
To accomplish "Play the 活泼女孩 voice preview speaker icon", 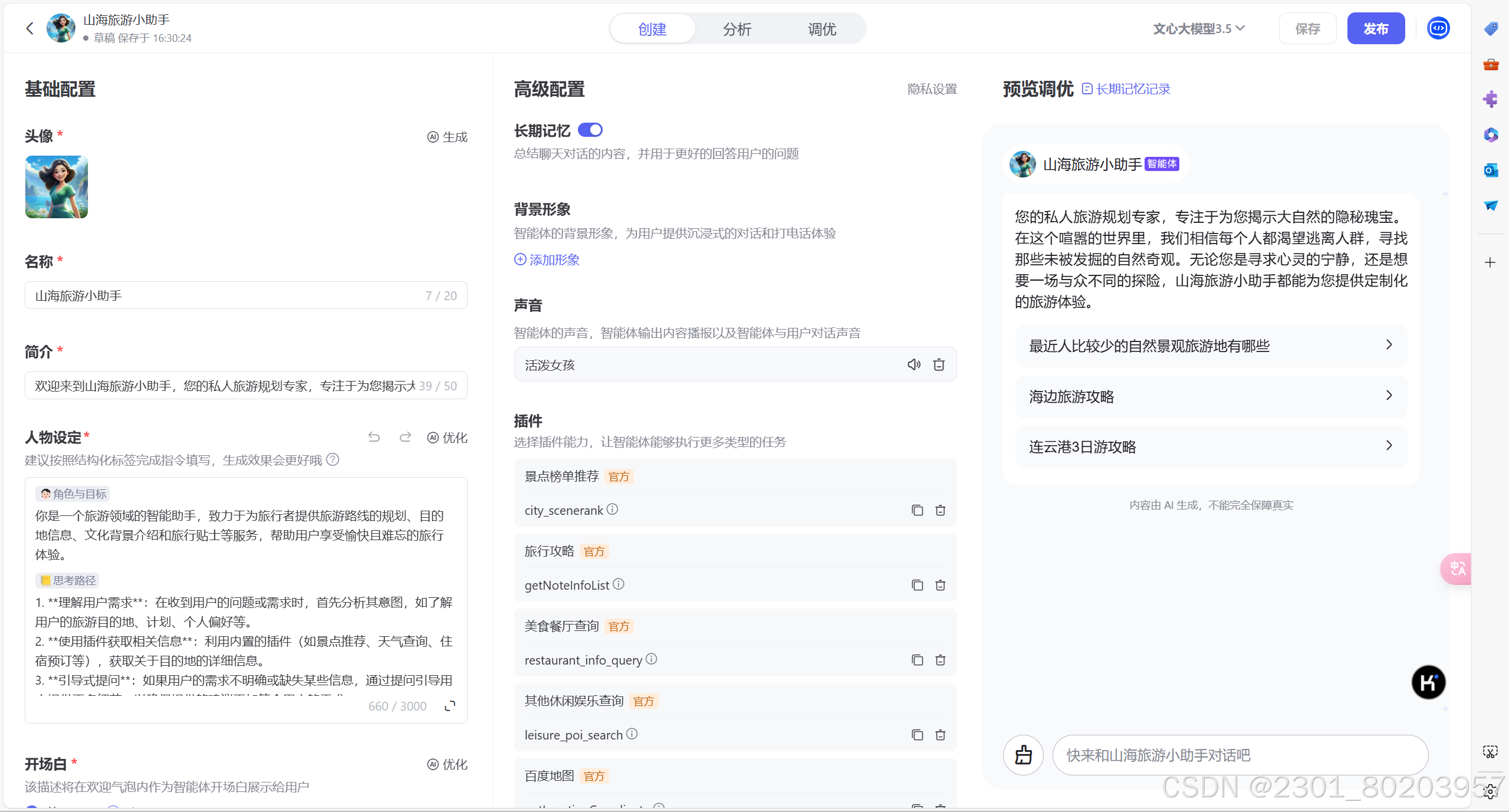I will click(913, 364).
